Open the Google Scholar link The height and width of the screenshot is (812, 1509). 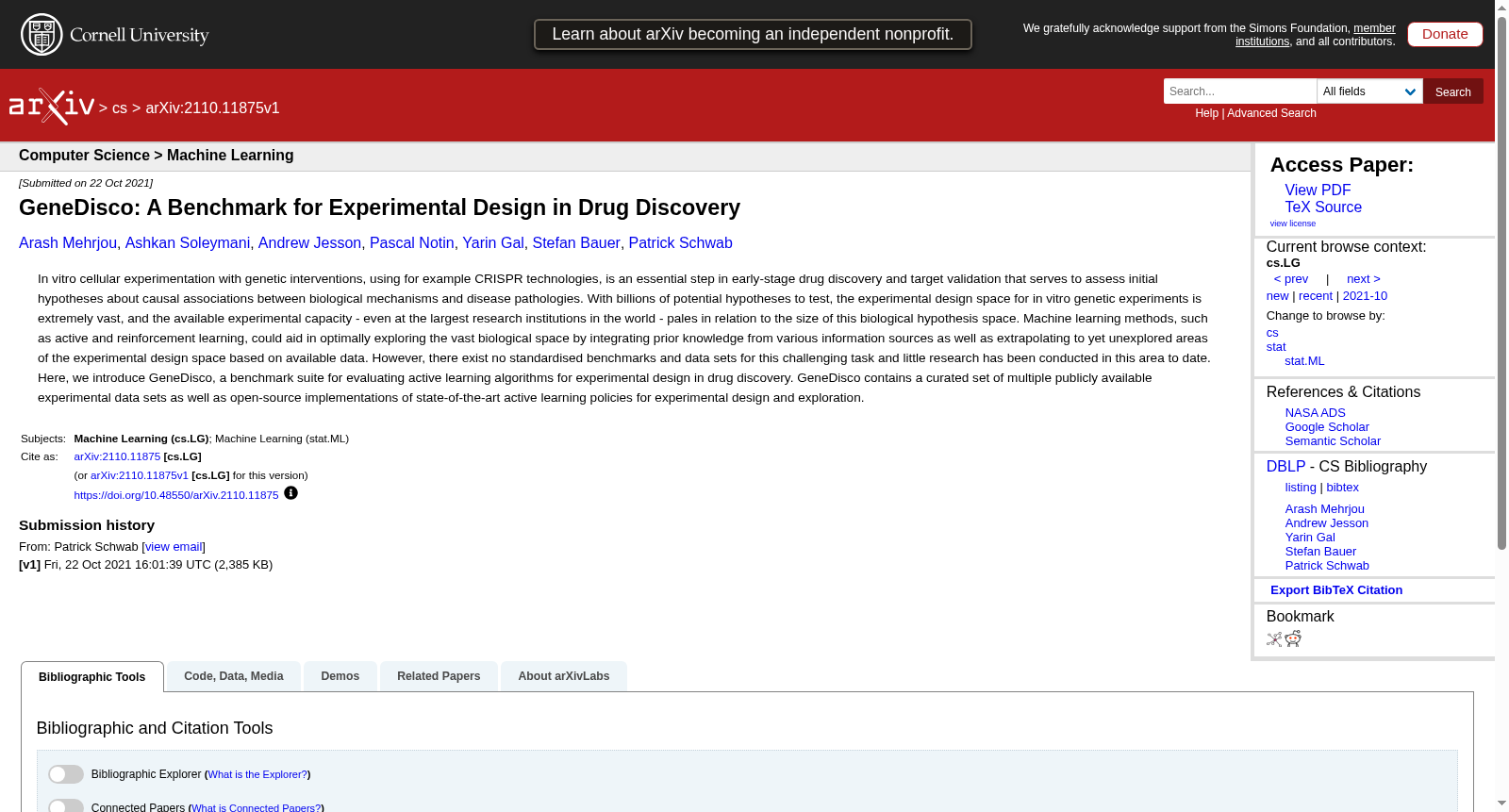[1327, 427]
